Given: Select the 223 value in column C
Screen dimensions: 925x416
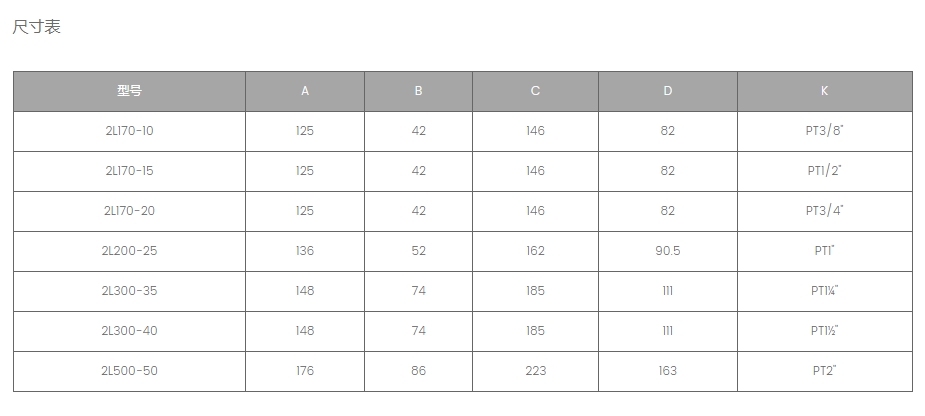Looking at the screenshot, I should click(536, 371).
